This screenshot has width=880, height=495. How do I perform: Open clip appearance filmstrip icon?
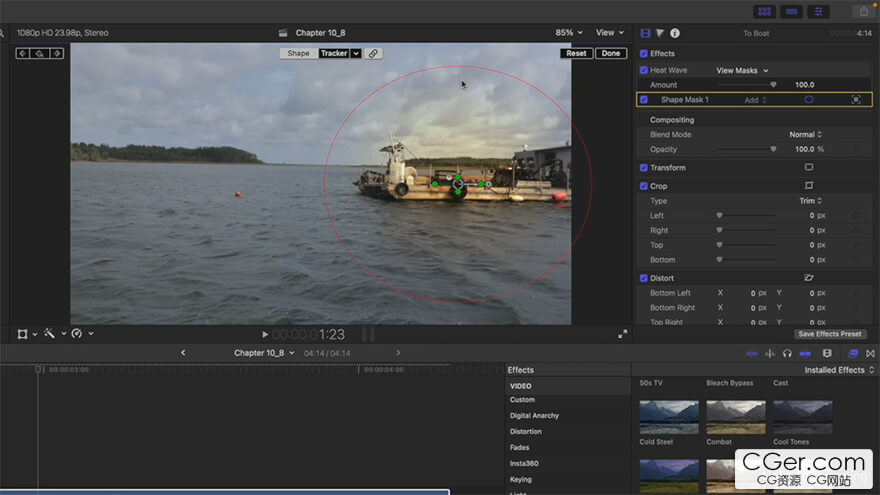pos(827,354)
